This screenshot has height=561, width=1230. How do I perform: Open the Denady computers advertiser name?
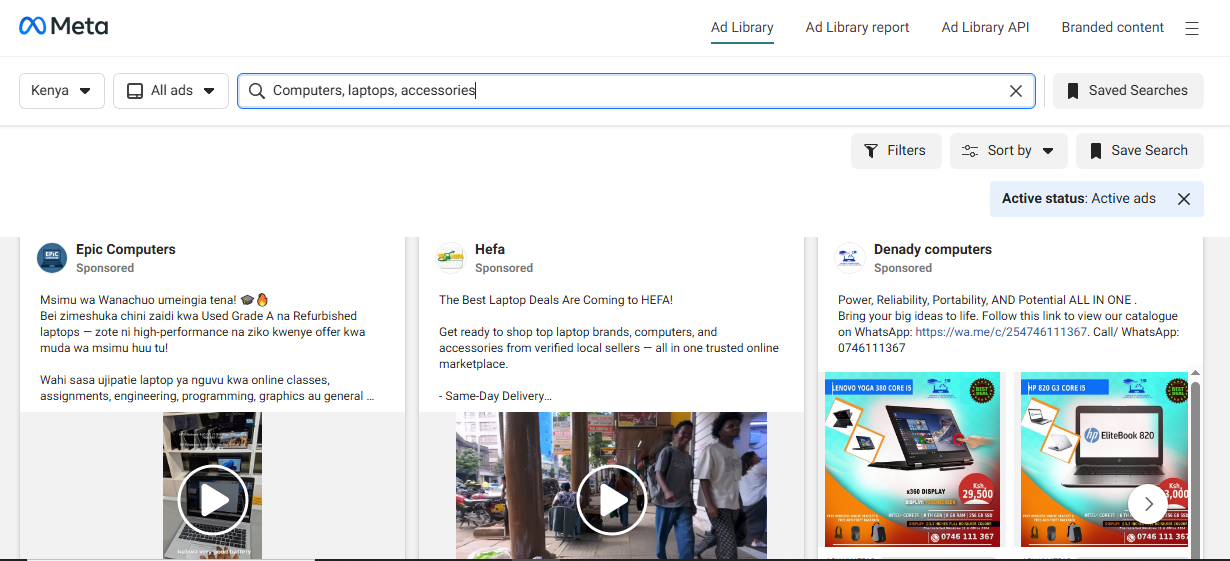click(x=933, y=250)
